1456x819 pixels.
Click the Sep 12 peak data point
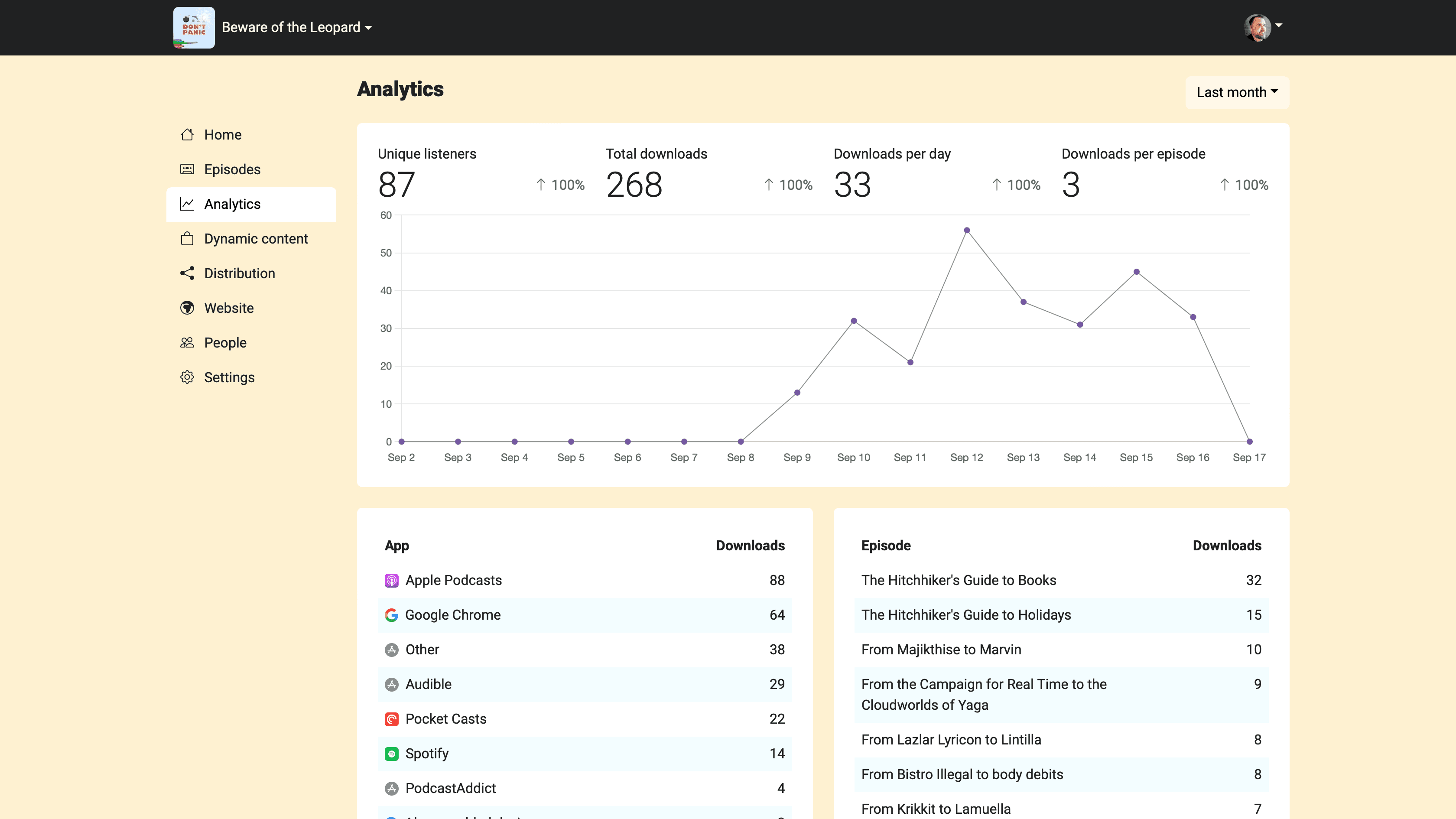(x=966, y=231)
